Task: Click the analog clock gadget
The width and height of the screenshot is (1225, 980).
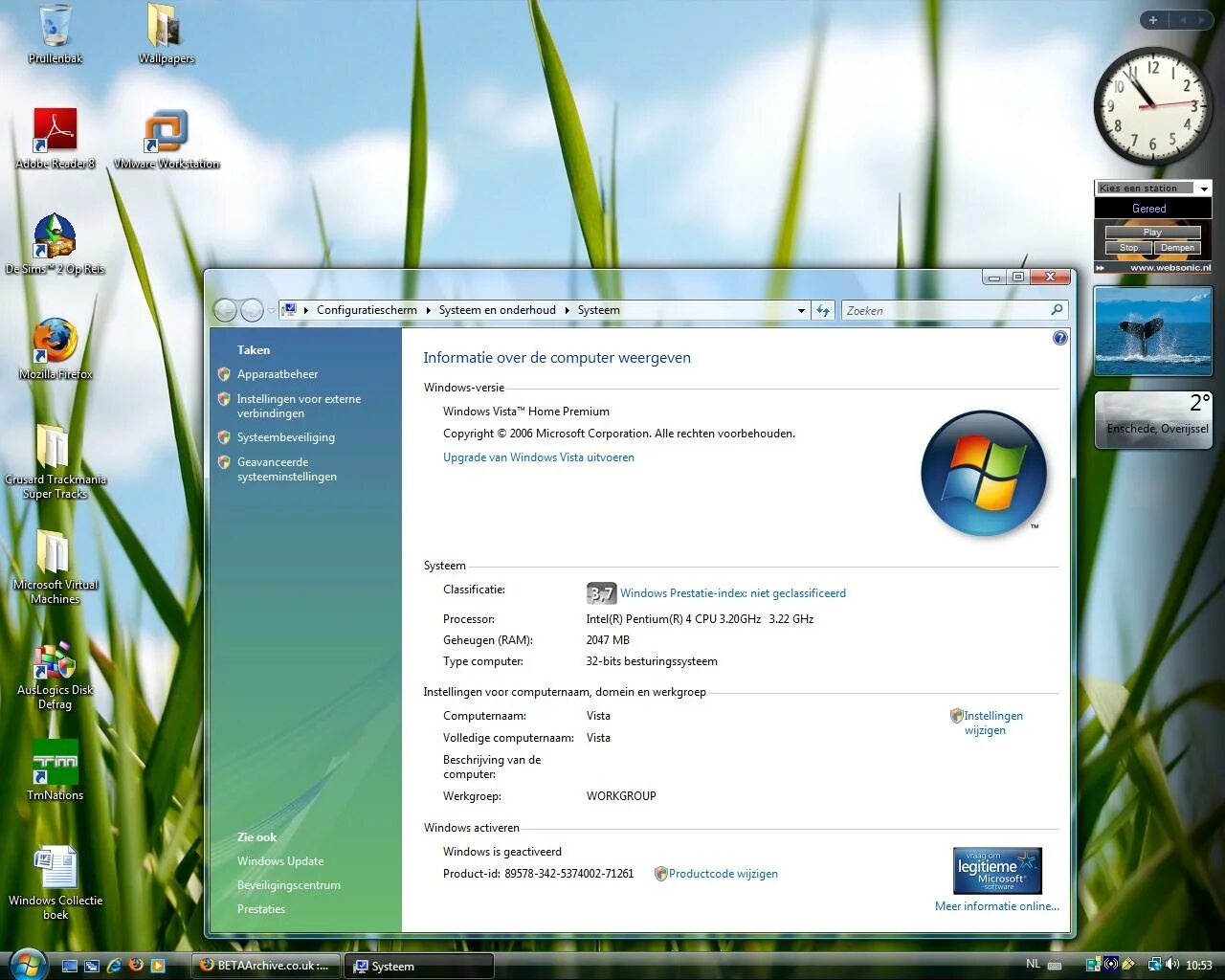Action: click(1152, 106)
